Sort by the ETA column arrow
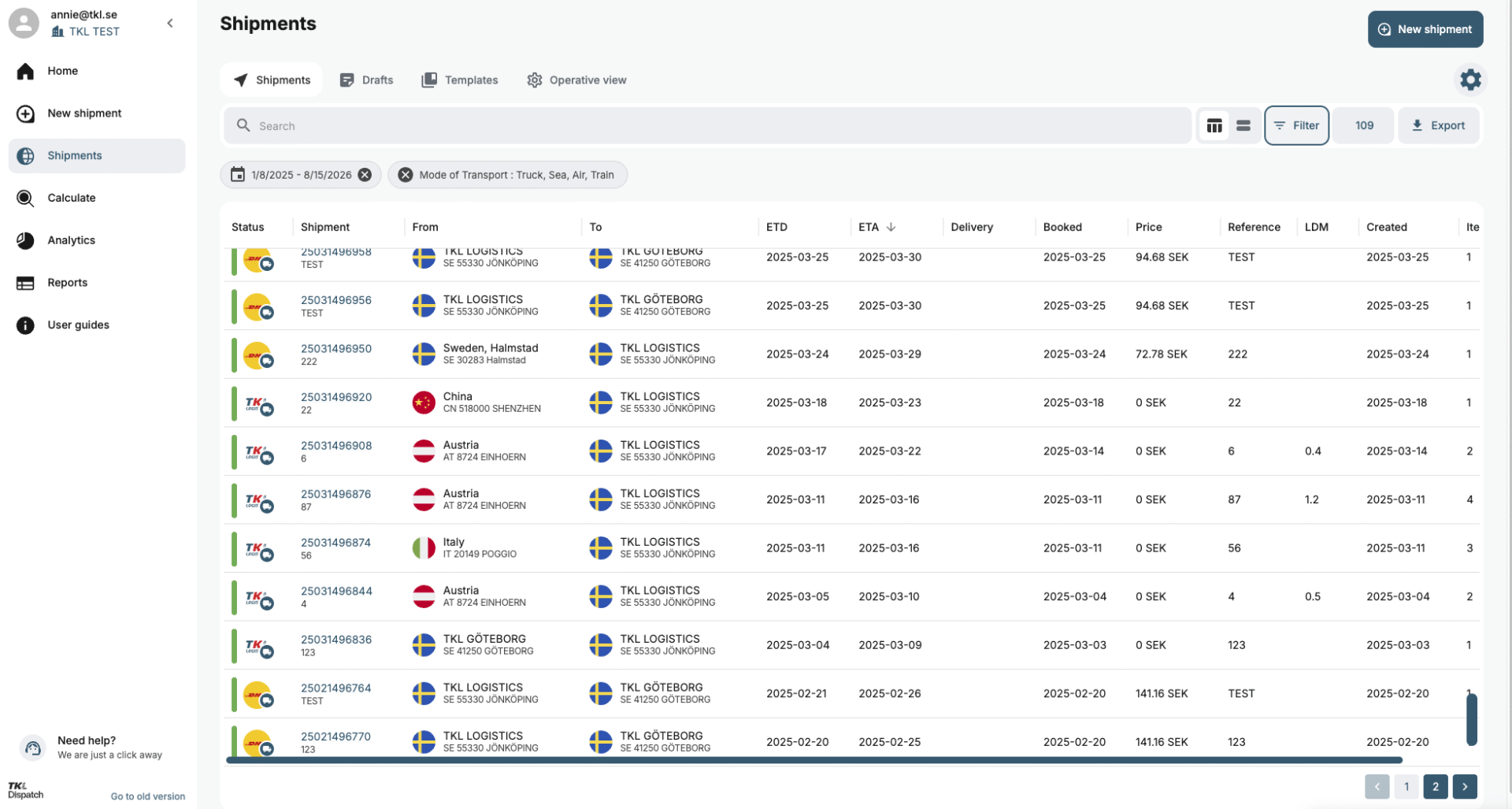Image resolution: width=1512 pixels, height=809 pixels. click(x=891, y=227)
